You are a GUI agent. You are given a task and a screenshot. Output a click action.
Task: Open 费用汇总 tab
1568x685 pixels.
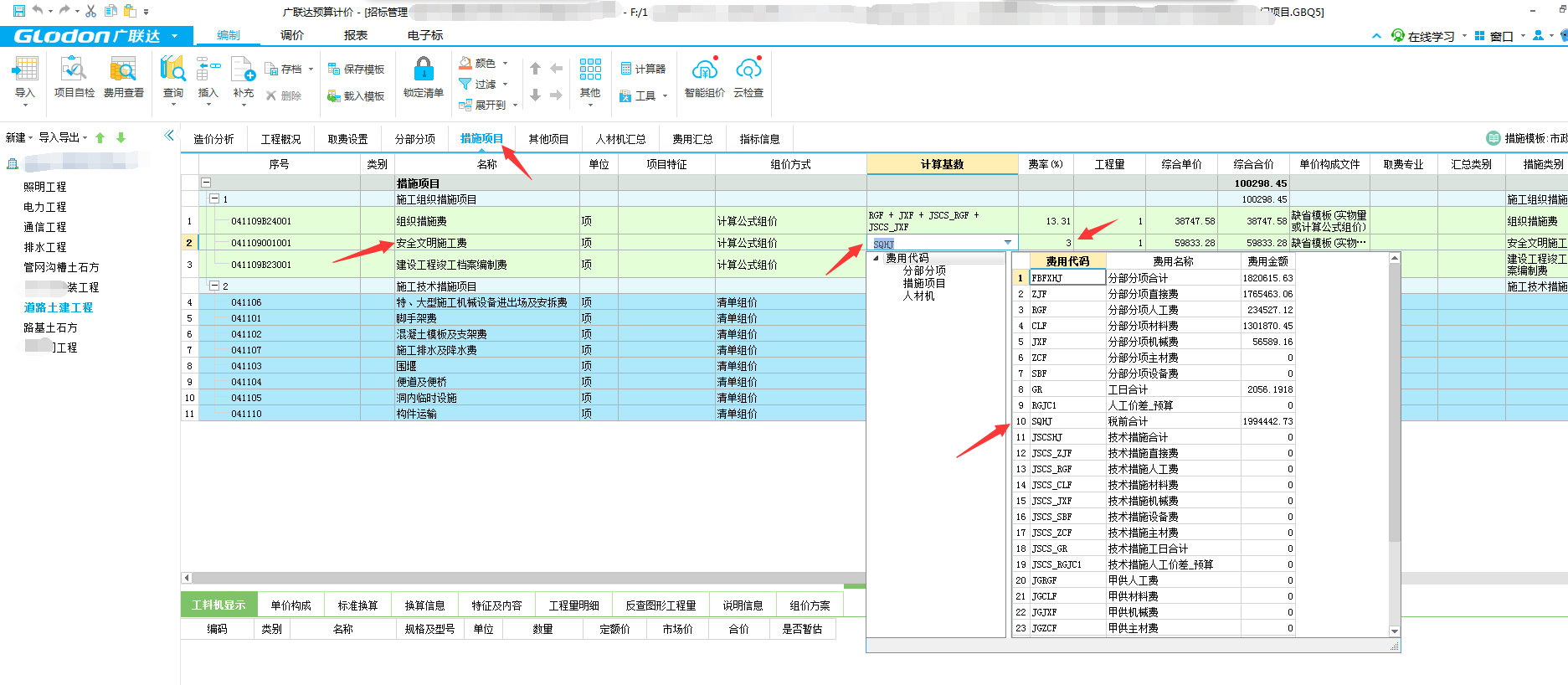(x=693, y=139)
